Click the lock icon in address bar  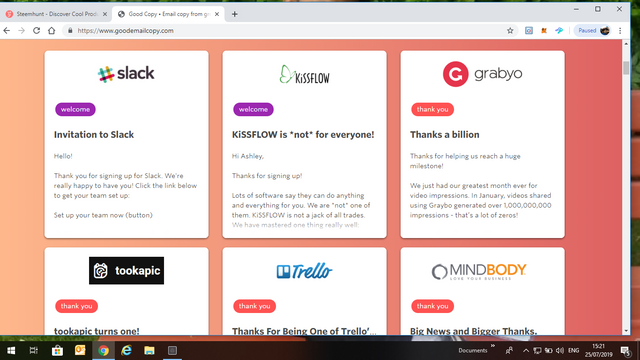coord(70,31)
